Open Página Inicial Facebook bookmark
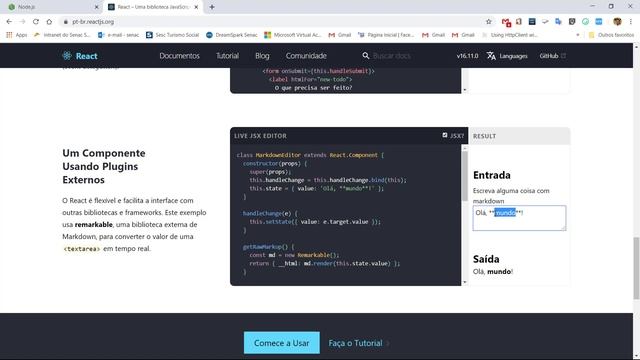Viewport: 640px width, 360px height. coord(386,35)
